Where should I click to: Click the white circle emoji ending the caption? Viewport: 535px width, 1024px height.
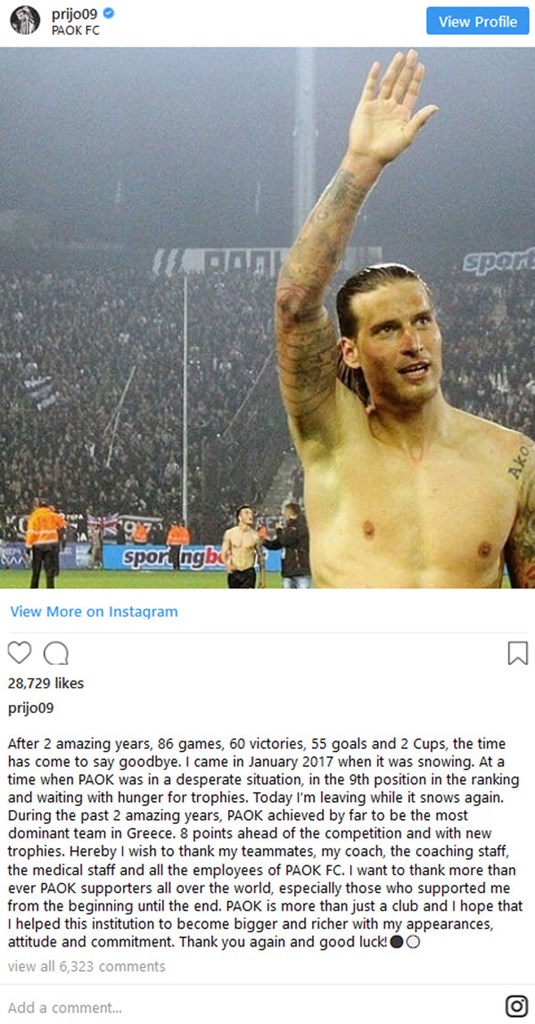point(412,942)
